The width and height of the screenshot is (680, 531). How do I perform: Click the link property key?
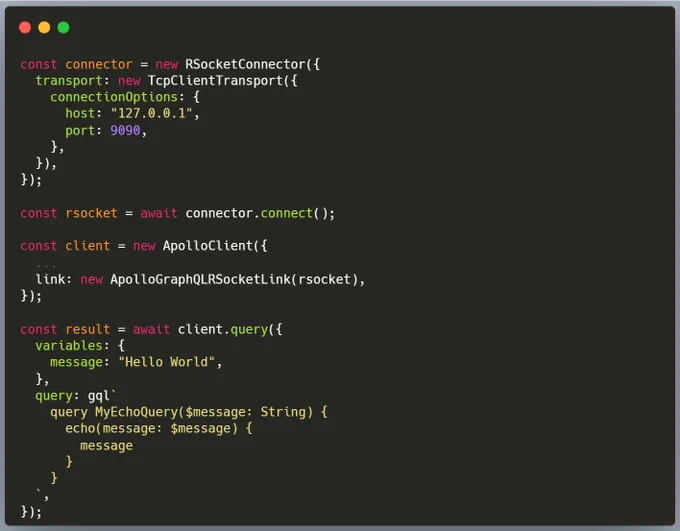[x=50, y=279]
